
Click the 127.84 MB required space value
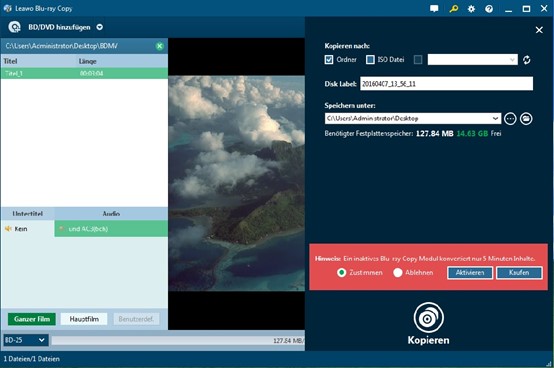(x=435, y=133)
